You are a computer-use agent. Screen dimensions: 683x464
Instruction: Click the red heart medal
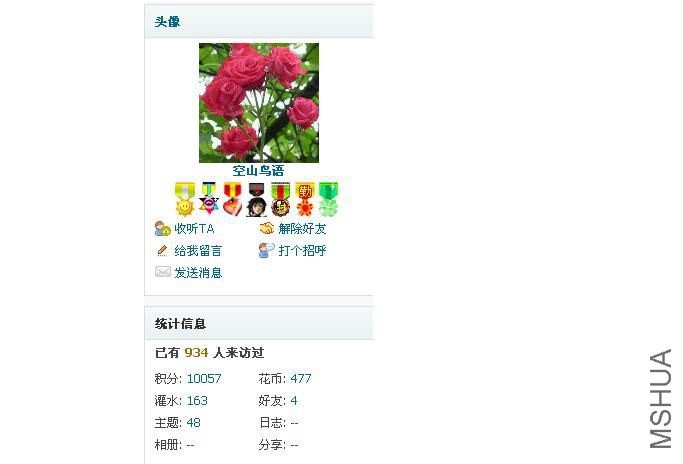point(233,199)
